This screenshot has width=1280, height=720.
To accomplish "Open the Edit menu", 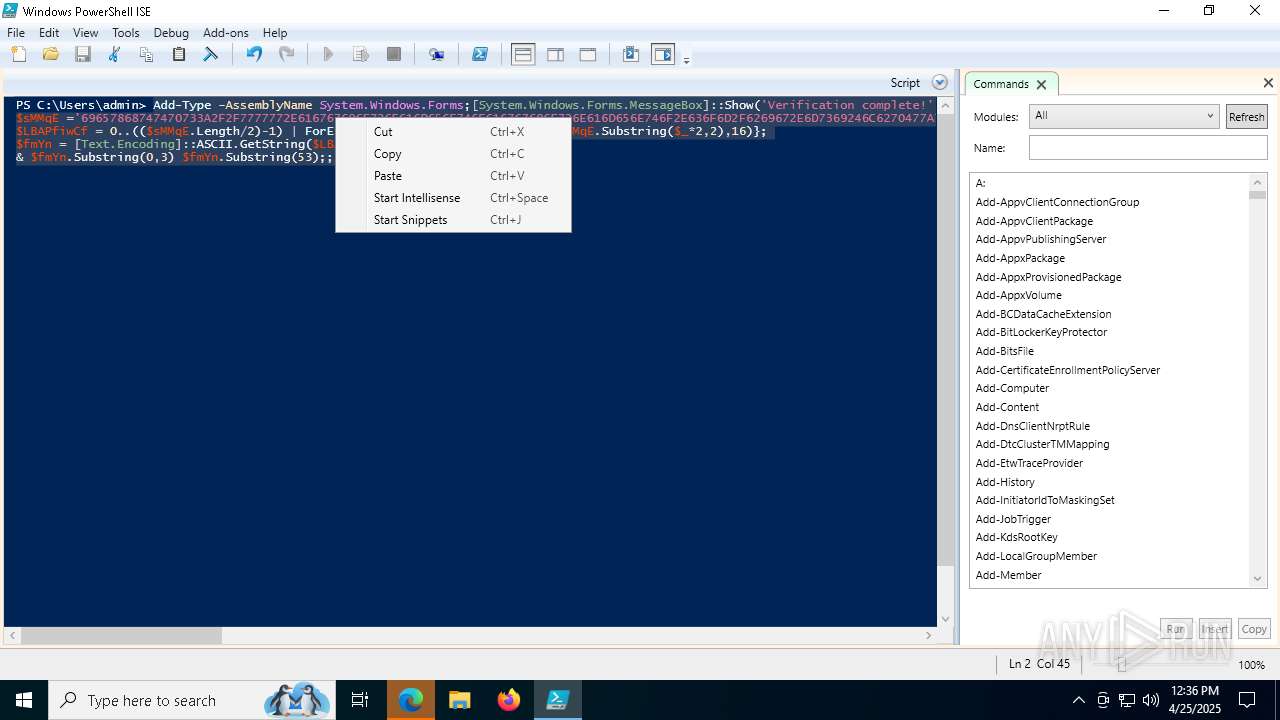I will (x=49, y=33).
